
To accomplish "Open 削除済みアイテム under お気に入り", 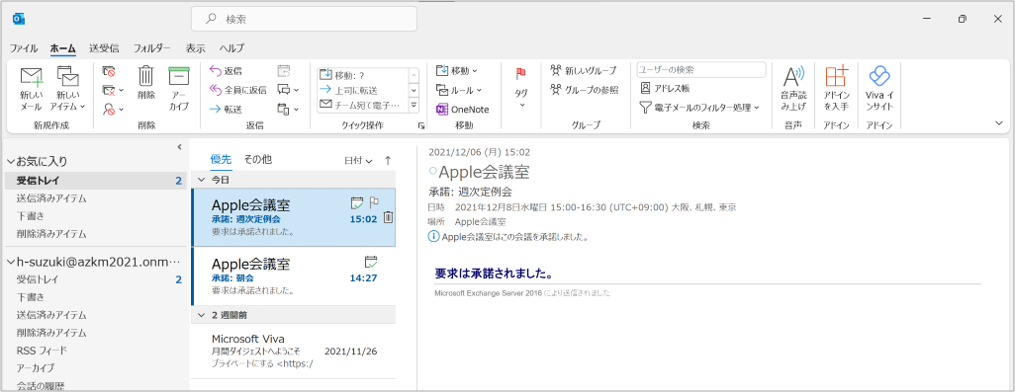I will (x=95, y=233).
